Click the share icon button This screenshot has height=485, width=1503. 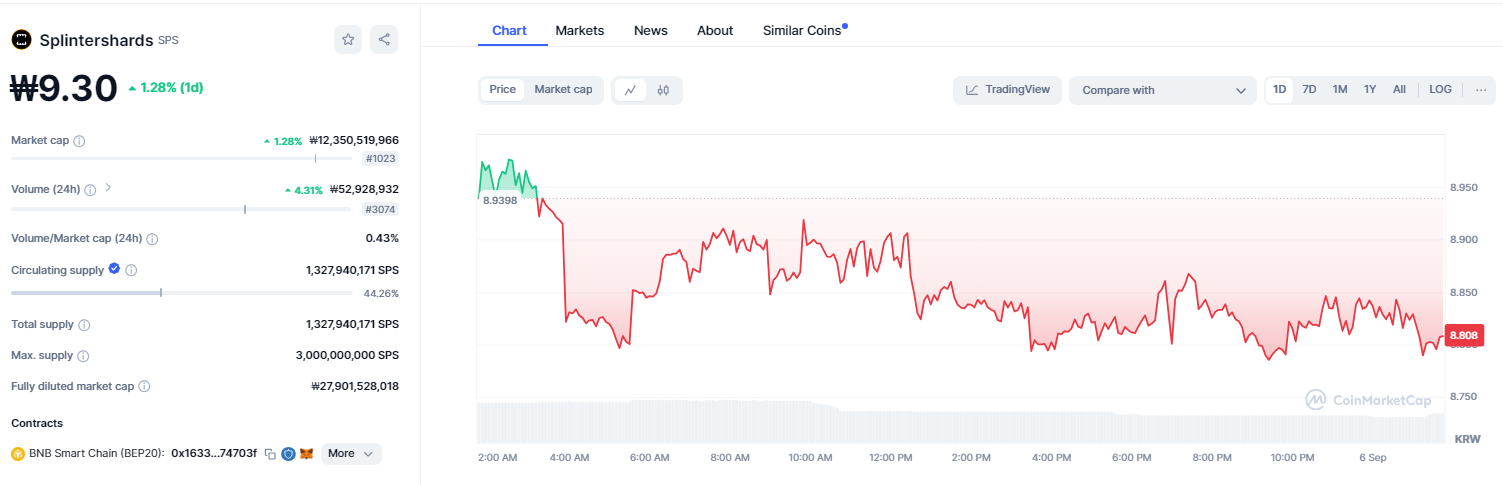pos(384,40)
